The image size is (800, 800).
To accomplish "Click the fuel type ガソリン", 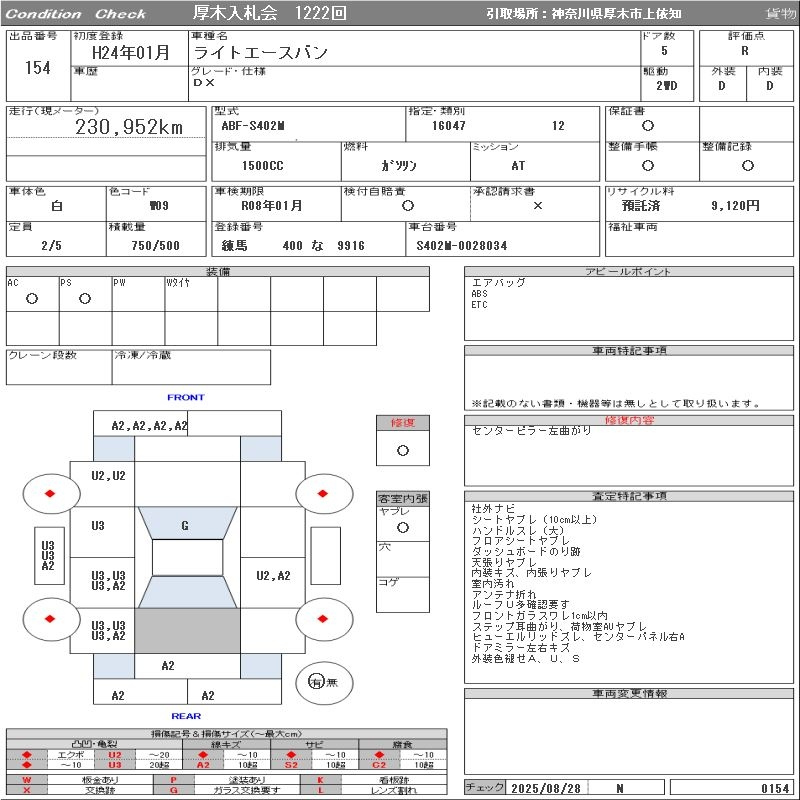I will coord(399,165).
